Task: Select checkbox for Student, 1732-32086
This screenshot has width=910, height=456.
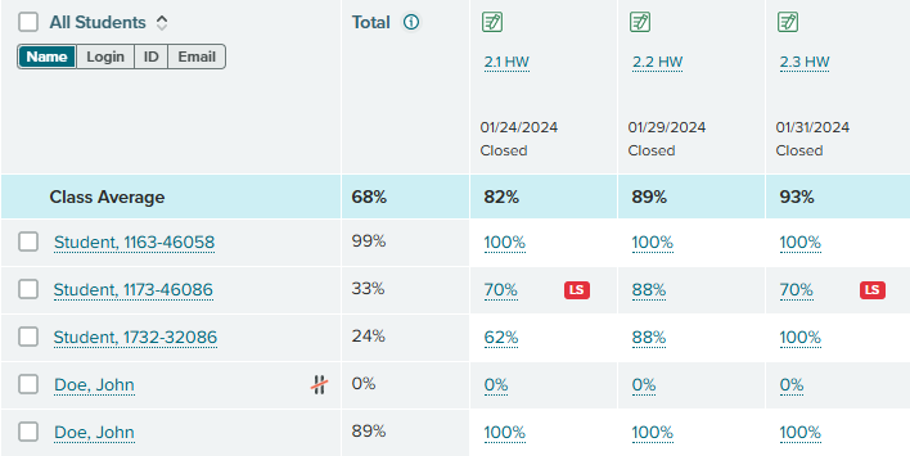Action: pyautogui.click(x=28, y=337)
